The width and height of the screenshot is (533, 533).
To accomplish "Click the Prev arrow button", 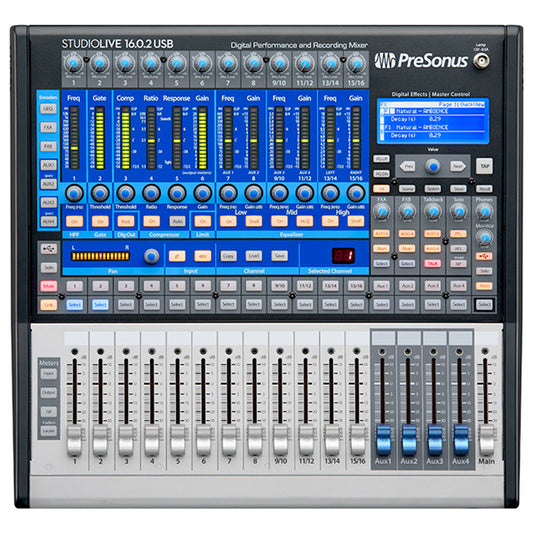I will pyautogui.click(x=408, y=167).
